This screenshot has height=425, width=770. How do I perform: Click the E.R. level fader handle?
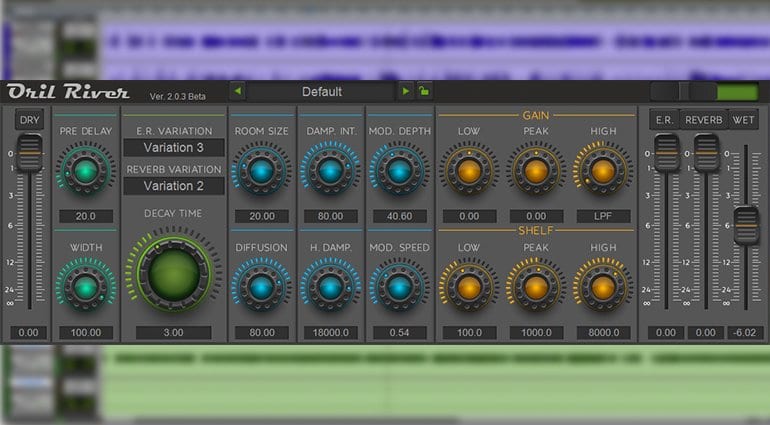click(667, 153)
